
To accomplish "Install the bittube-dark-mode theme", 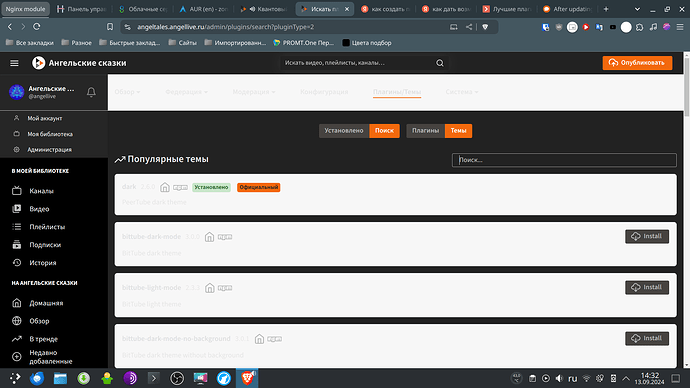I will (x=647, y=236).
